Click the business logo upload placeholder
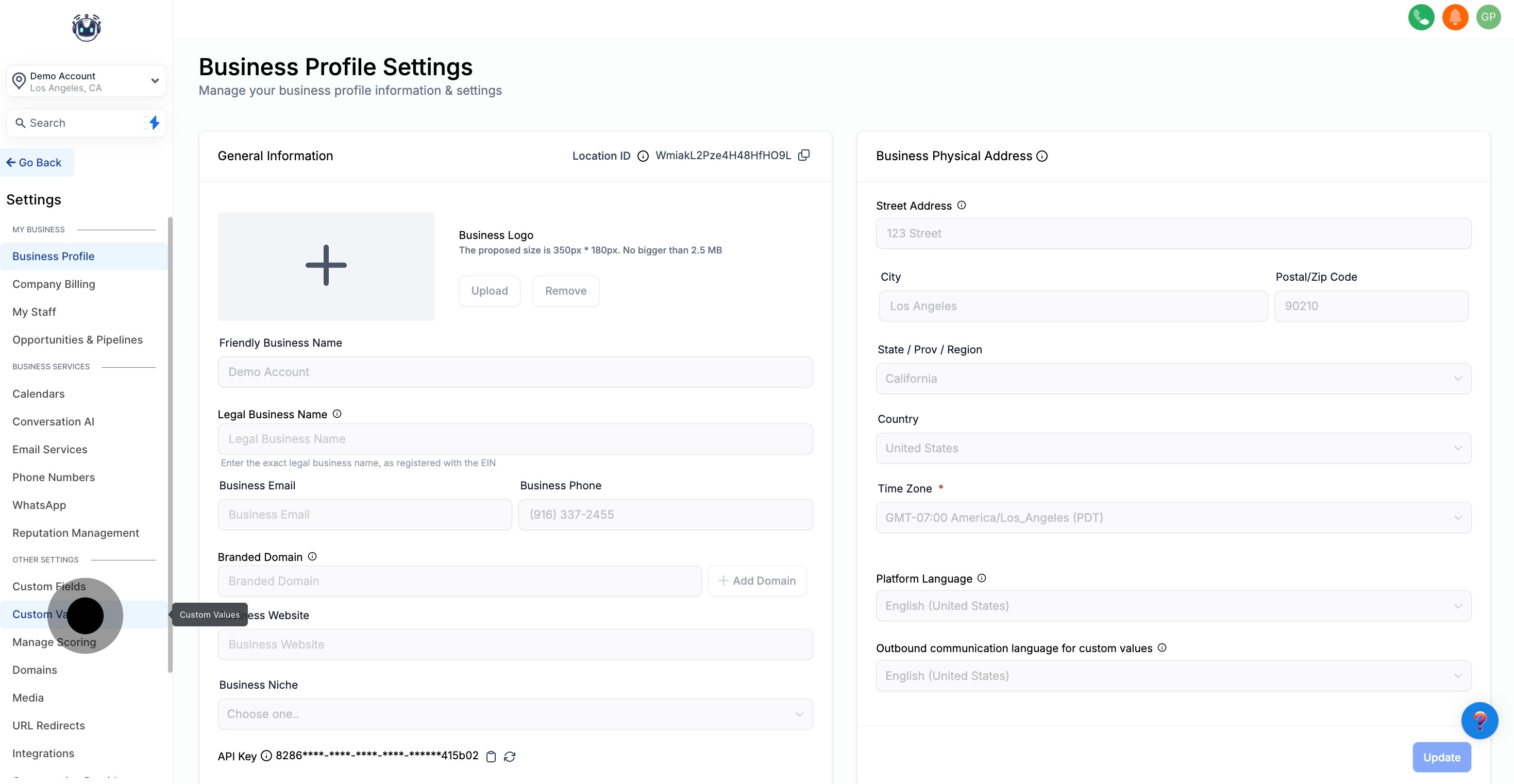Viewport: 1514px width, 784px height. [326, 266]
